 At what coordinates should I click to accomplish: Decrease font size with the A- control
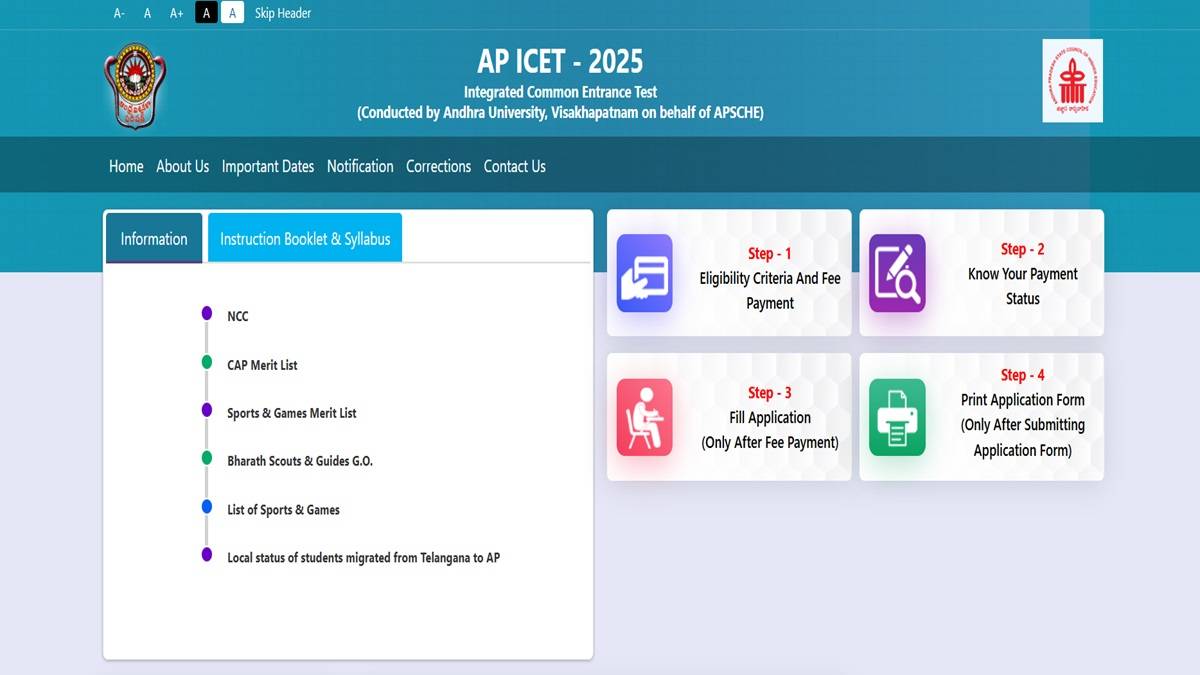(119, 13)
